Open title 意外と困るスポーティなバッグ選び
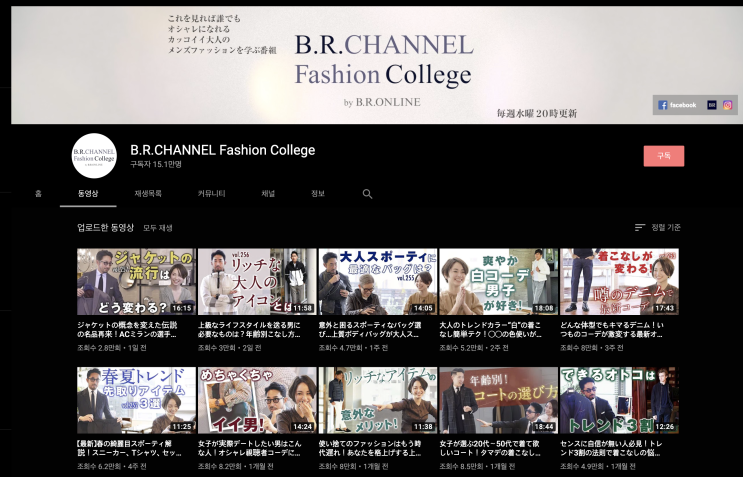 click(370, 330)
